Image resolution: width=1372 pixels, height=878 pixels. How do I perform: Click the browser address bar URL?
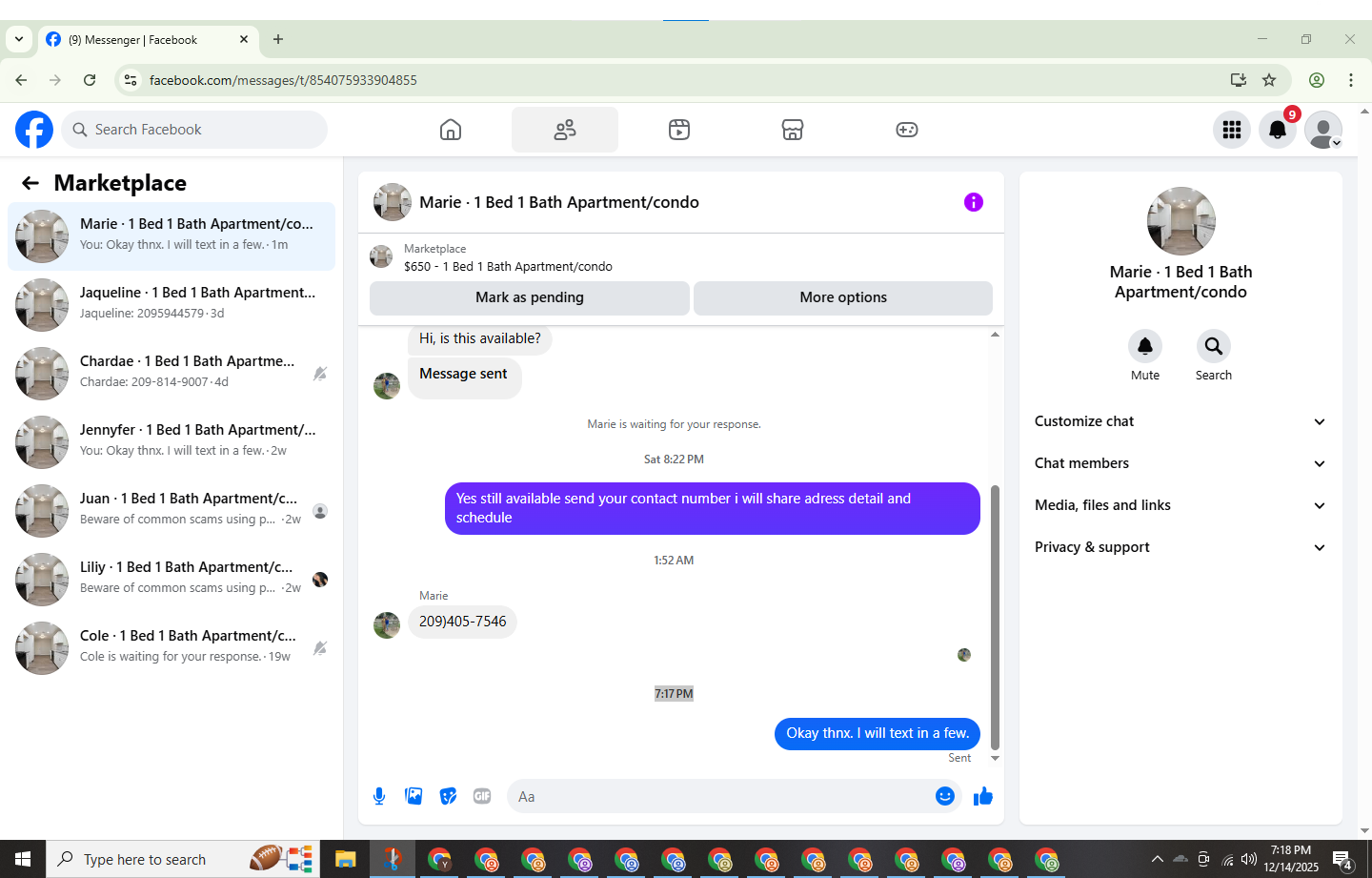click(283, 80)
